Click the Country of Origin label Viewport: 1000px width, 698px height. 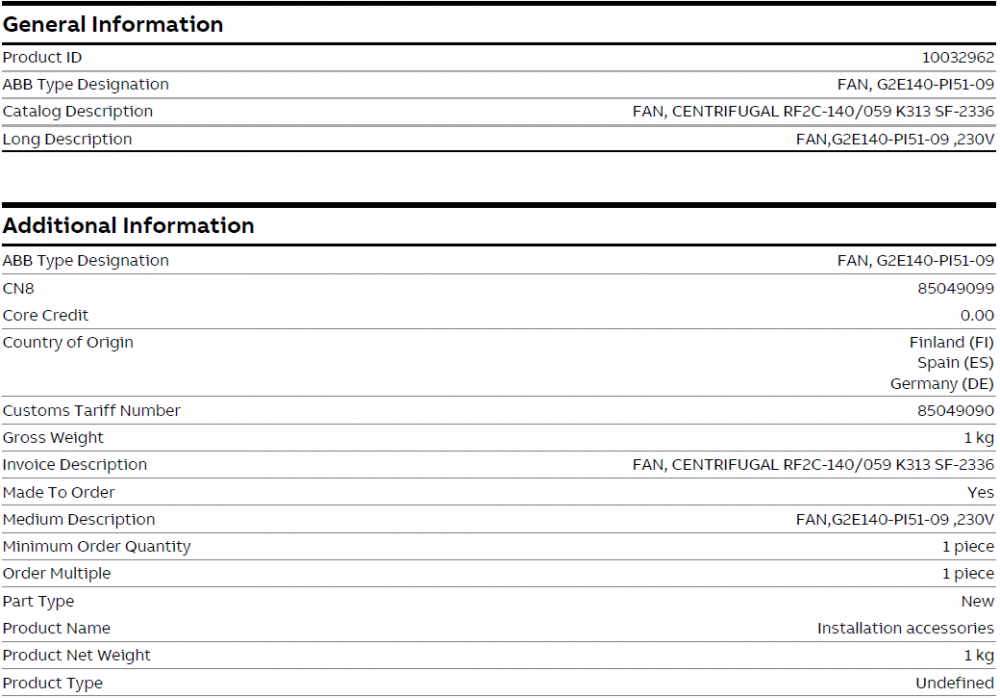click(x=68, y=342)
